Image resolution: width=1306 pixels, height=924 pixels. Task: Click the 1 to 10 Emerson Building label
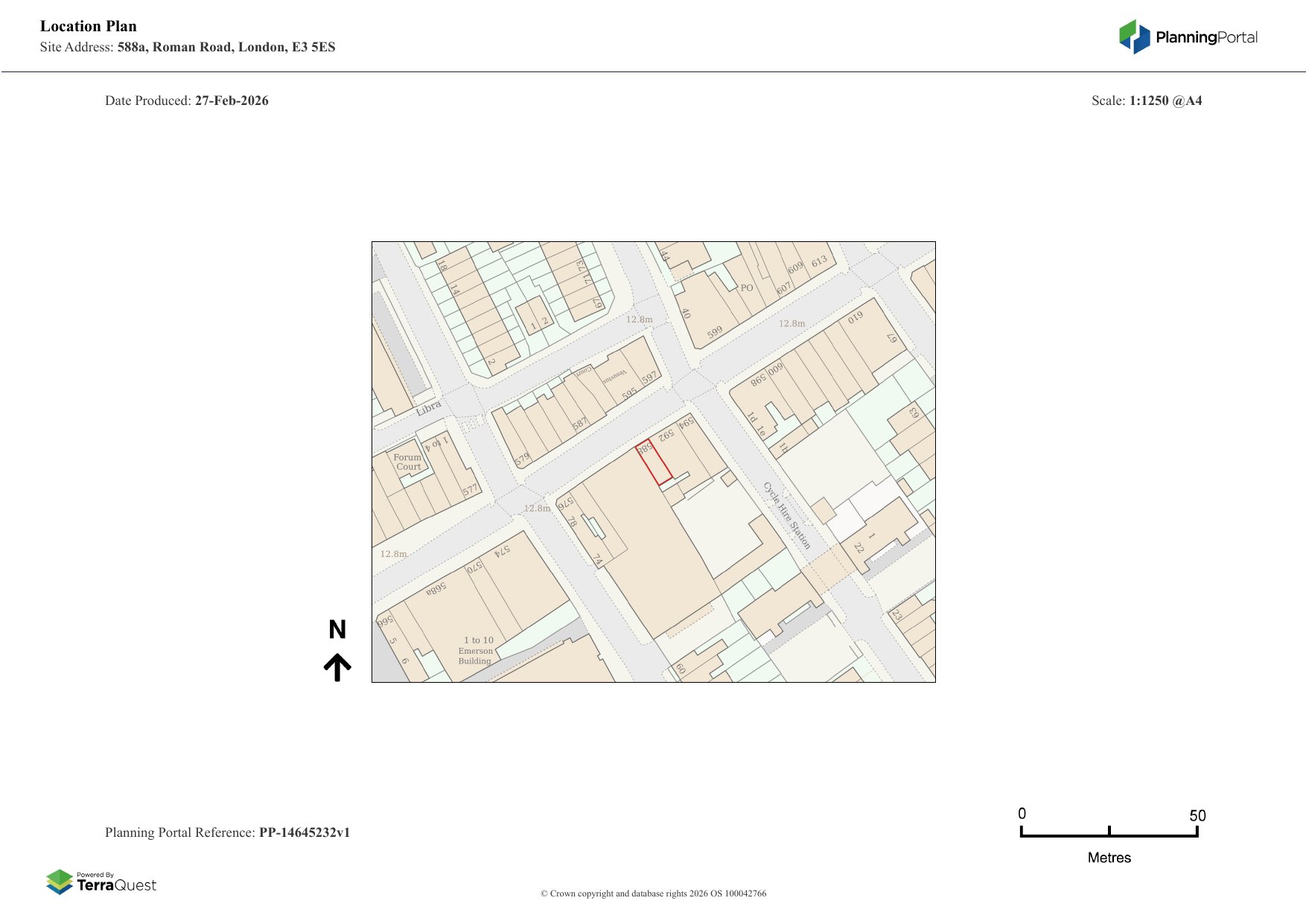point(477,650)
